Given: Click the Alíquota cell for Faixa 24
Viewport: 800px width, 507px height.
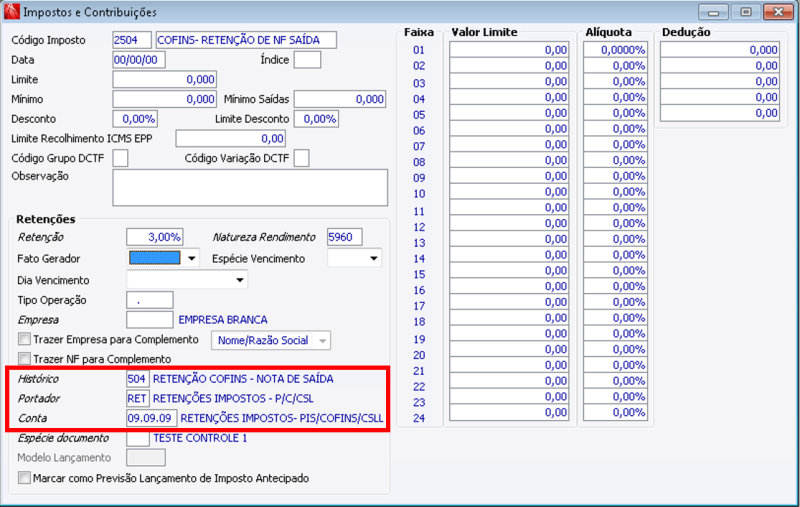Looking at the screenshot, I should [615, 412].
